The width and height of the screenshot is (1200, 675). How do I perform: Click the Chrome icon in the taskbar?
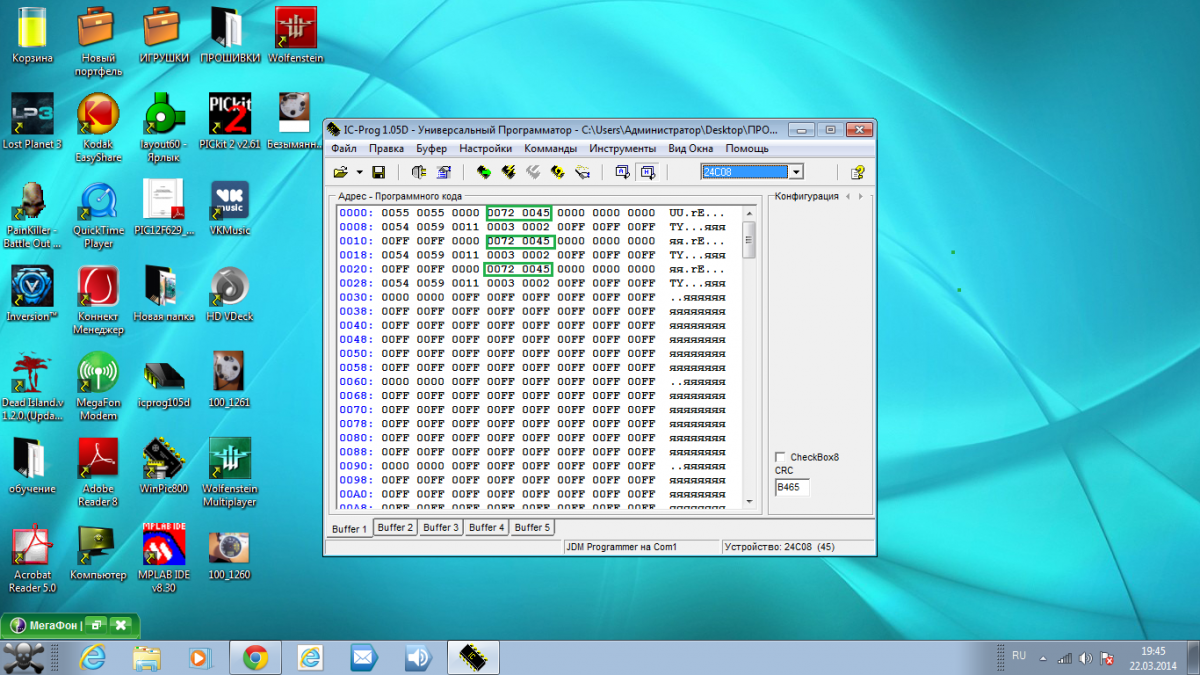(255, 657)
